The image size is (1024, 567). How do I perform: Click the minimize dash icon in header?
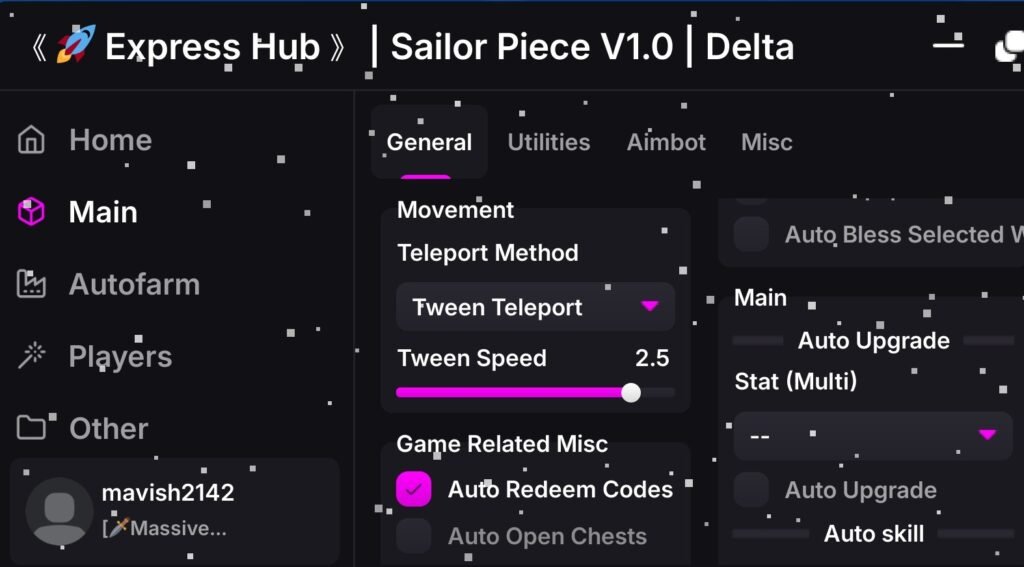(x=946, y=45)
